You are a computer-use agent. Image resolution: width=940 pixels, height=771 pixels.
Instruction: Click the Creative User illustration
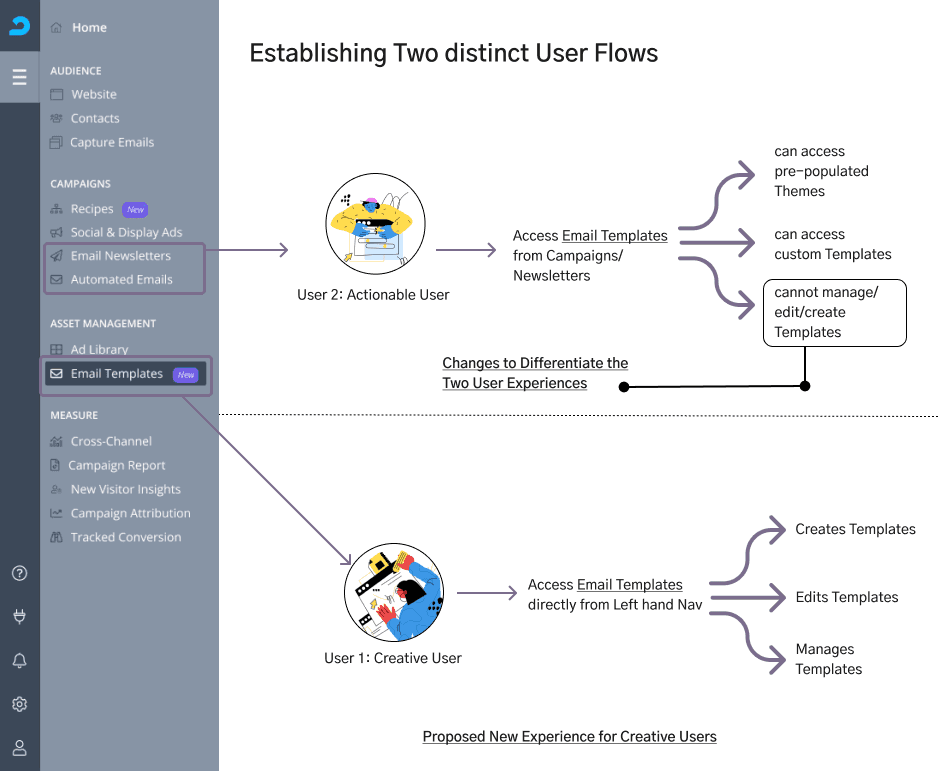[394, 592]
